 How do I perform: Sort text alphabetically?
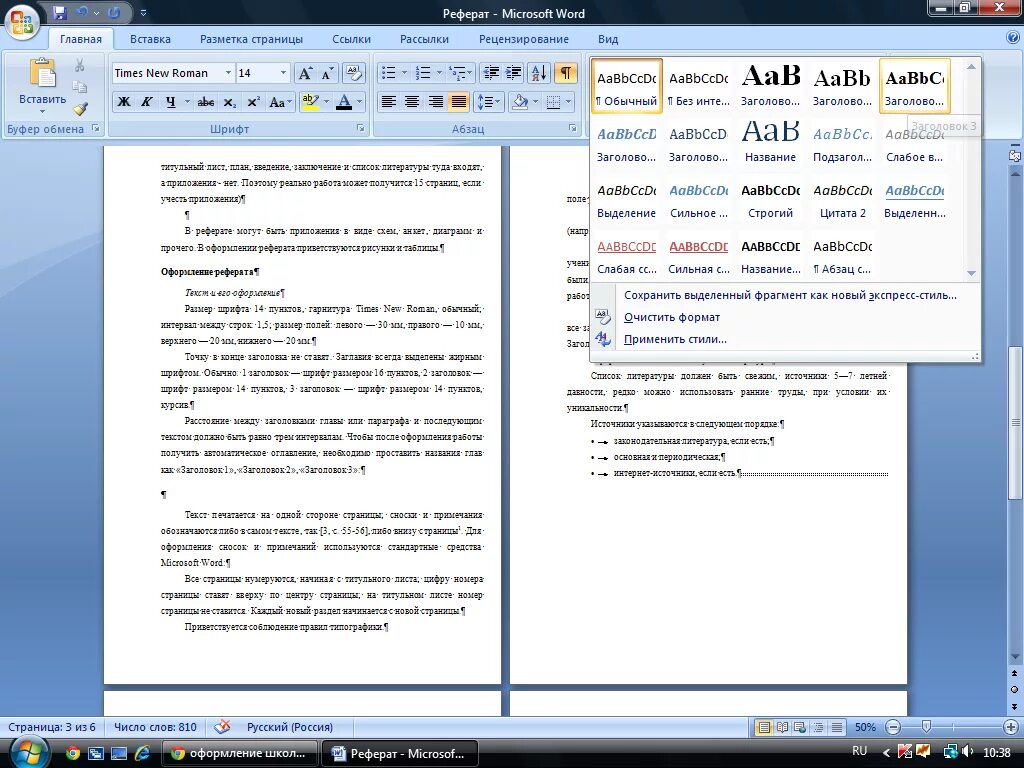pyautogui.click(x=539, y=73)
